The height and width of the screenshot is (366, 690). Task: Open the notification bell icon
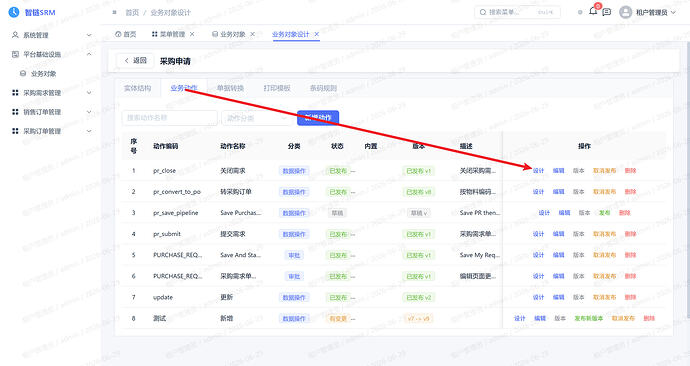pos(593,11)
